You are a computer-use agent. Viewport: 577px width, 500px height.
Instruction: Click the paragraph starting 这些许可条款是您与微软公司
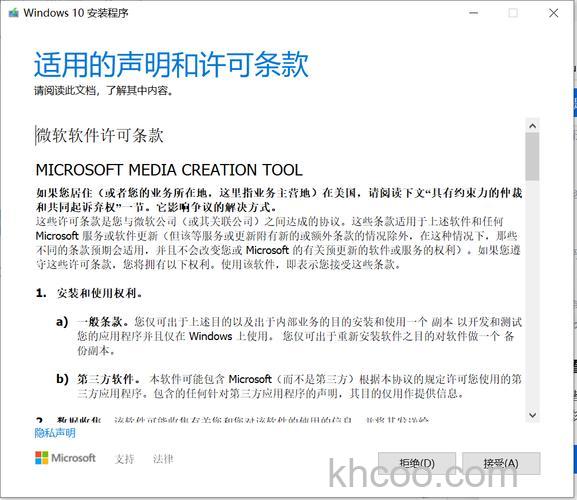(x=278, y=243)
